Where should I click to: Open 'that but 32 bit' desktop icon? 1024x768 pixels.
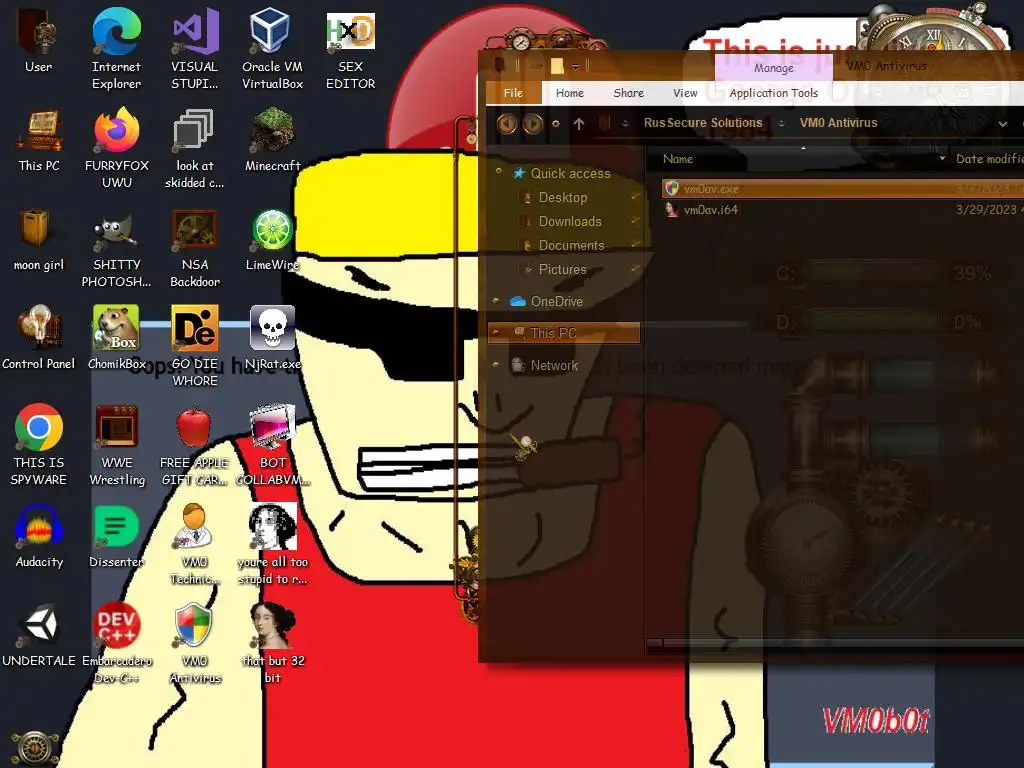pyautogui.click(x=272, y=644)
